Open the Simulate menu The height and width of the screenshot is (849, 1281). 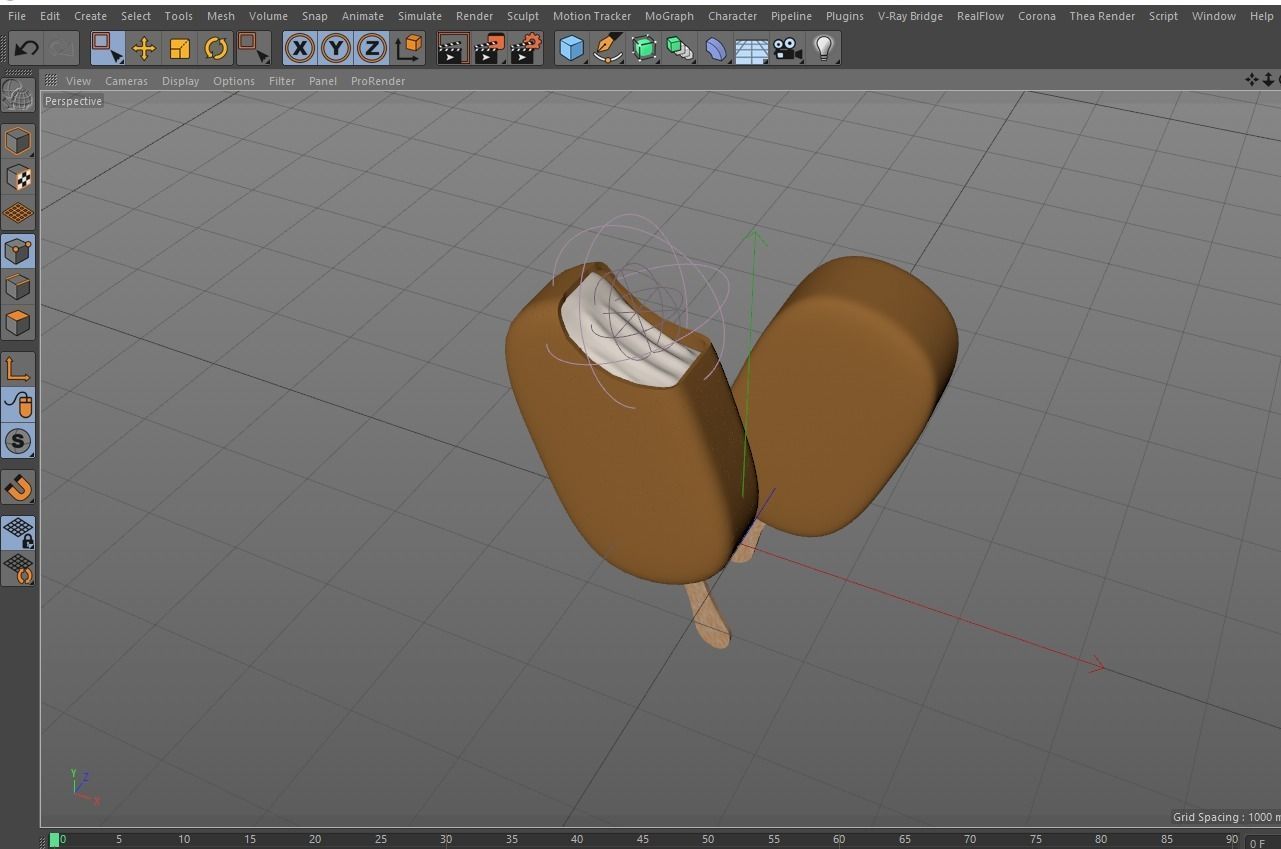(420, 16)
